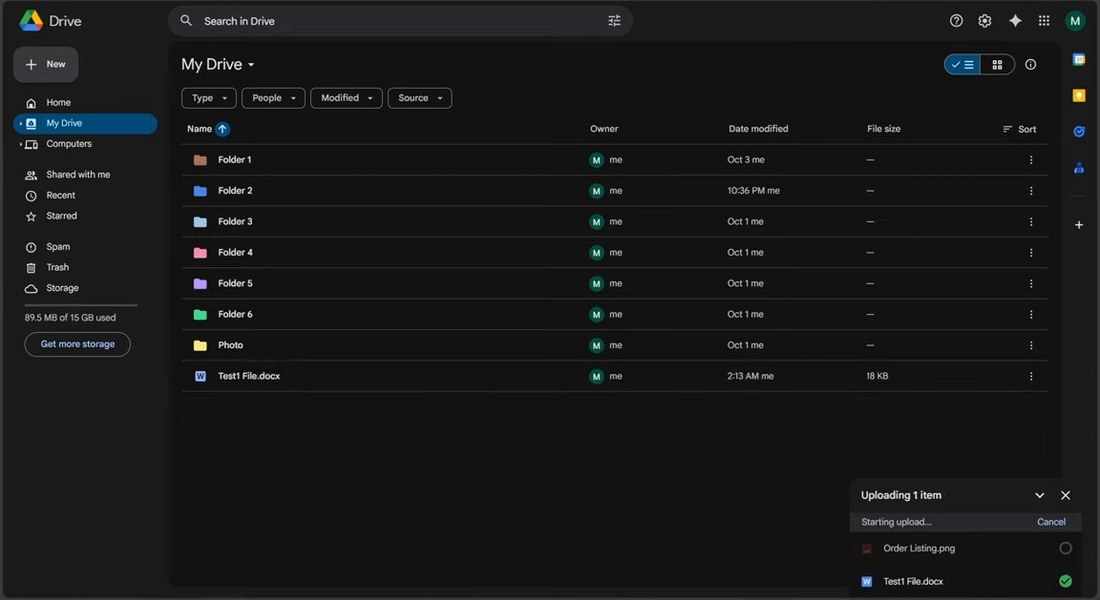Click the Date modified column header
This screenshot has width=1100, height=600.
tap(758, 129)
